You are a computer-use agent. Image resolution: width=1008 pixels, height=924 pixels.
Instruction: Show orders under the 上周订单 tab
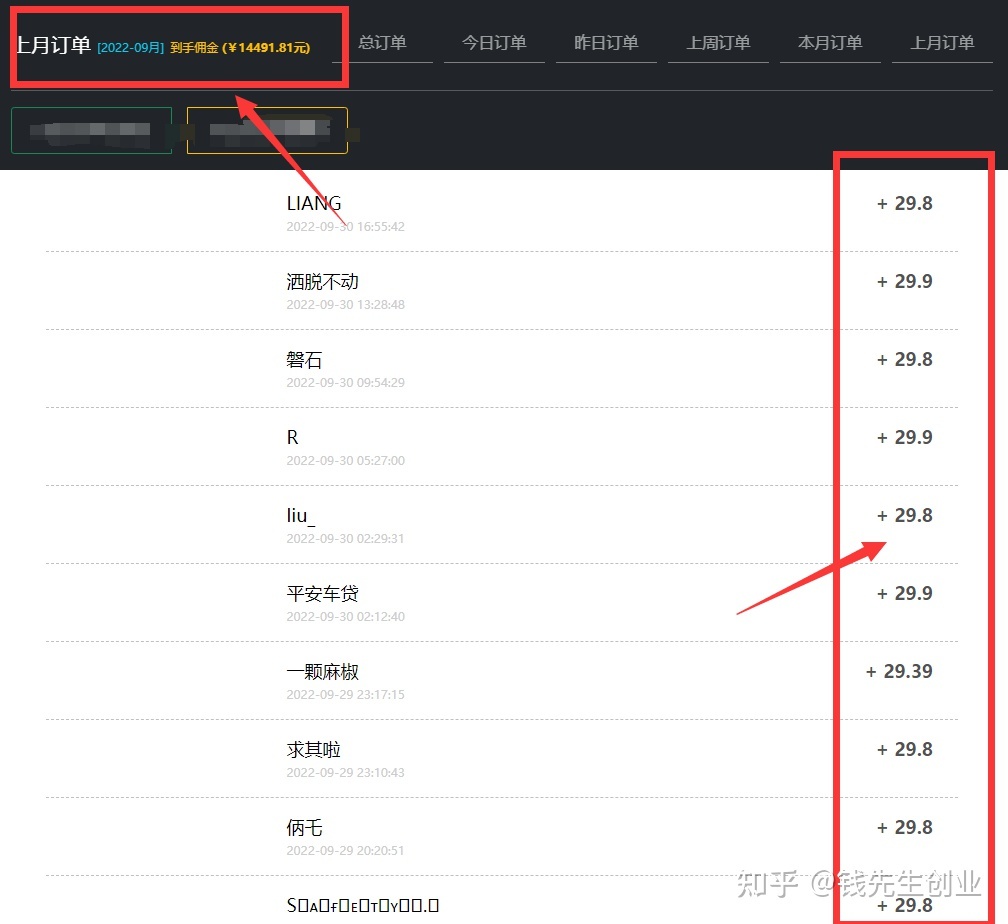pyautogui.click(x=718, y=43)
